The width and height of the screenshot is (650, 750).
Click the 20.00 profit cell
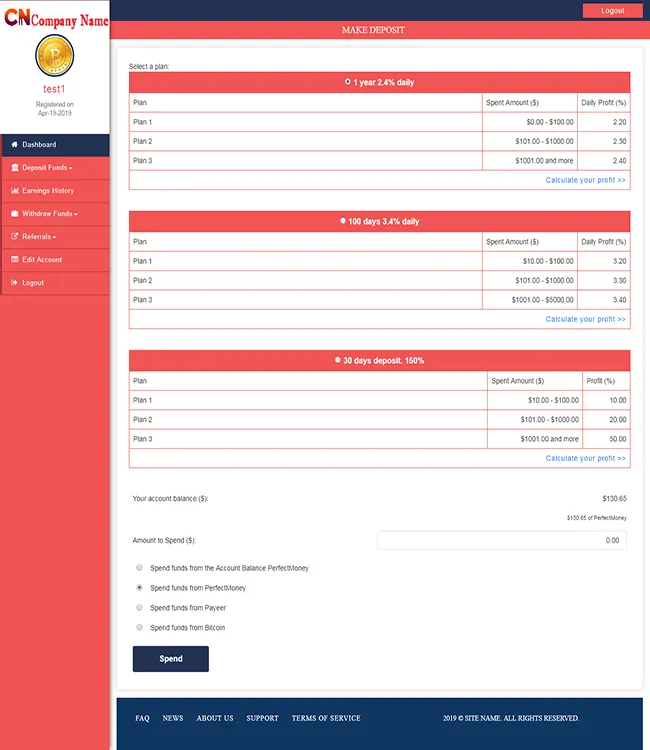click(x=606, y=419)
